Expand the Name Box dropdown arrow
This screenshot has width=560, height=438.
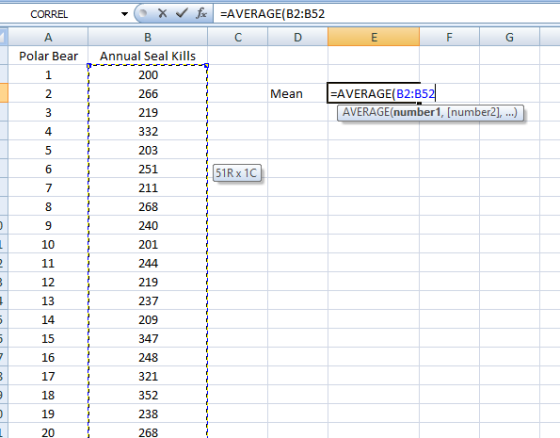point(124,14)
